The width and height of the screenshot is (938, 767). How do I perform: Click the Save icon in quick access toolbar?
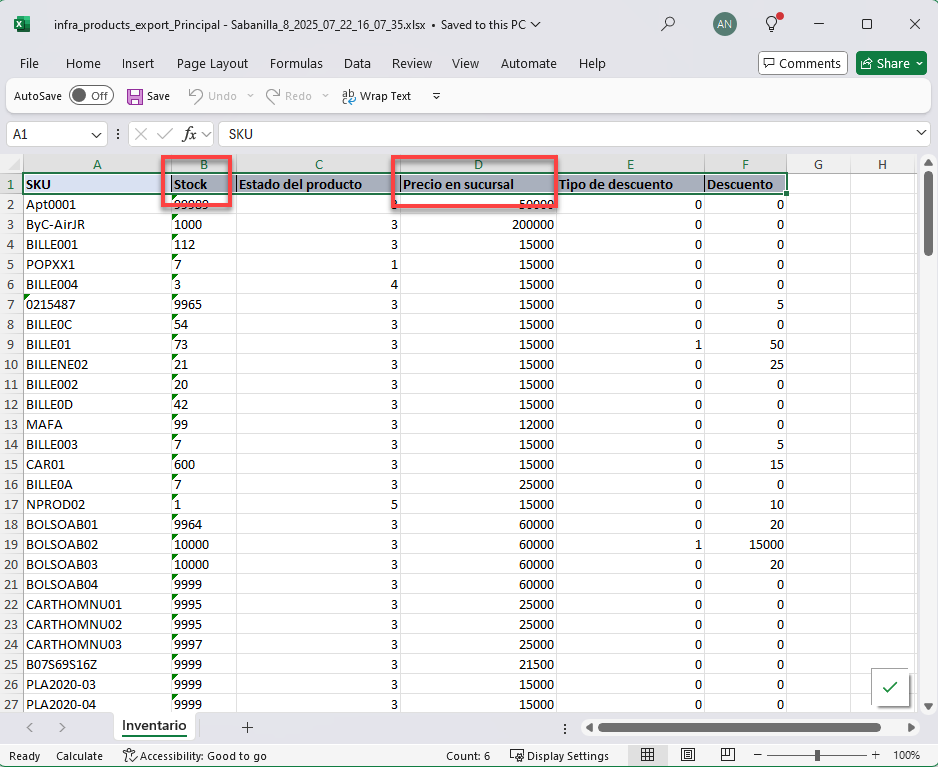point(135,97)
